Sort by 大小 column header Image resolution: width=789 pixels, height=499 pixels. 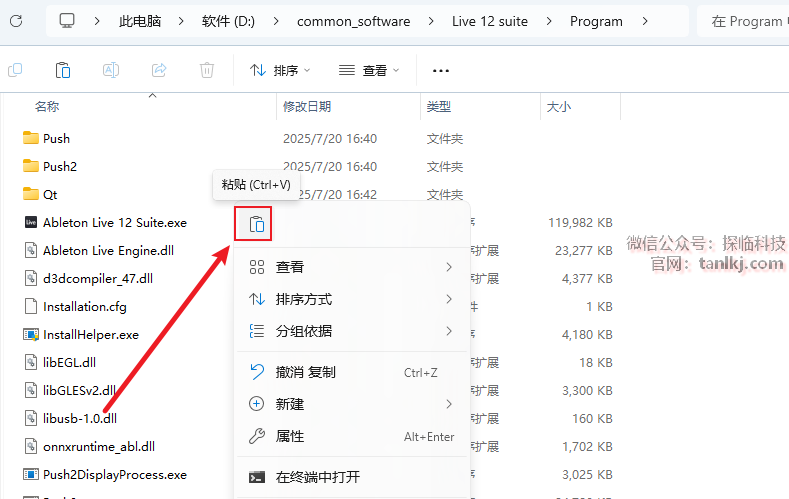tap(559, 107)
